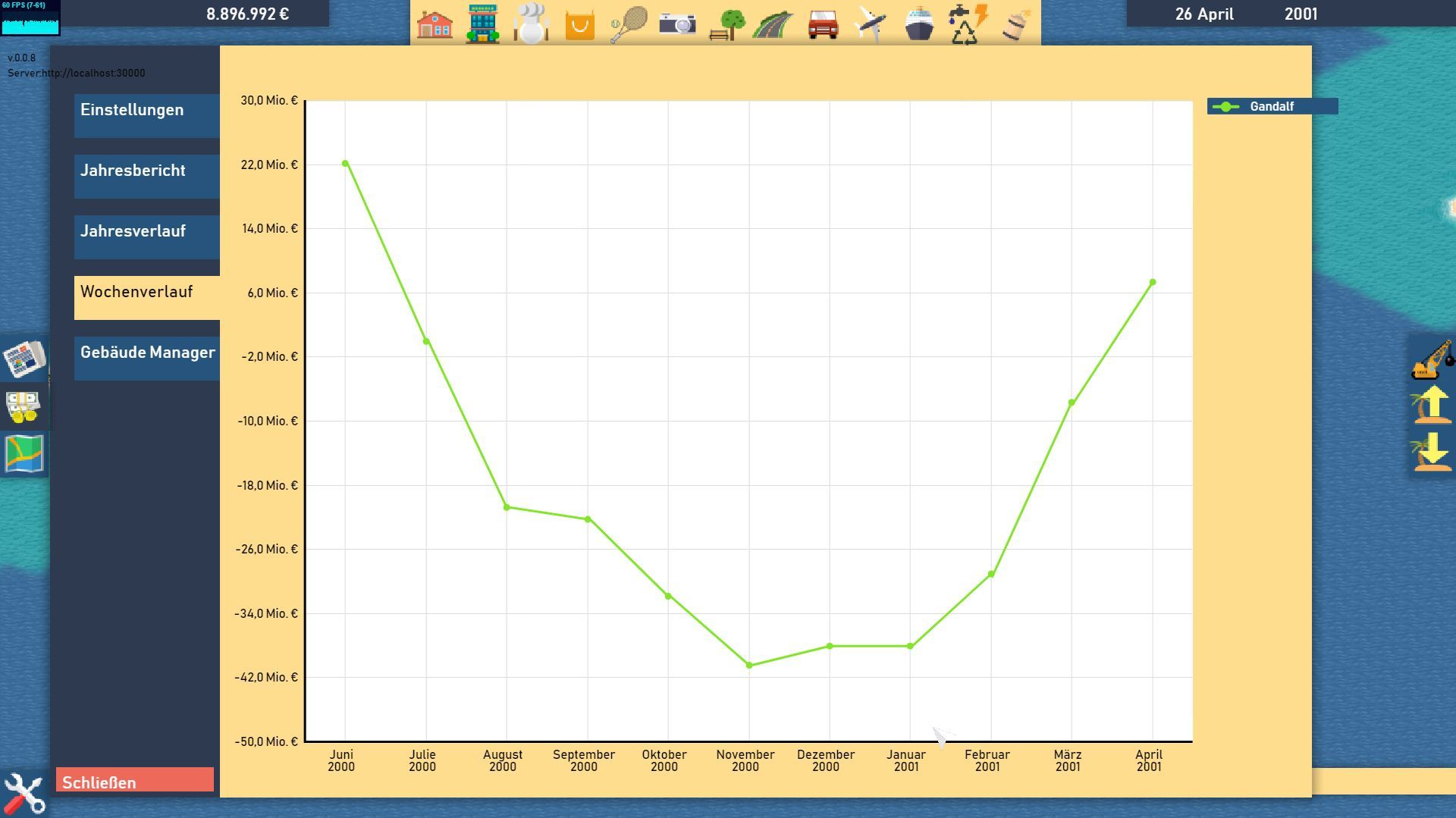The width and height of the screenshot is (1456, 818).
Task: Click the chef hat restaurant icon
Action: point(530,24)
